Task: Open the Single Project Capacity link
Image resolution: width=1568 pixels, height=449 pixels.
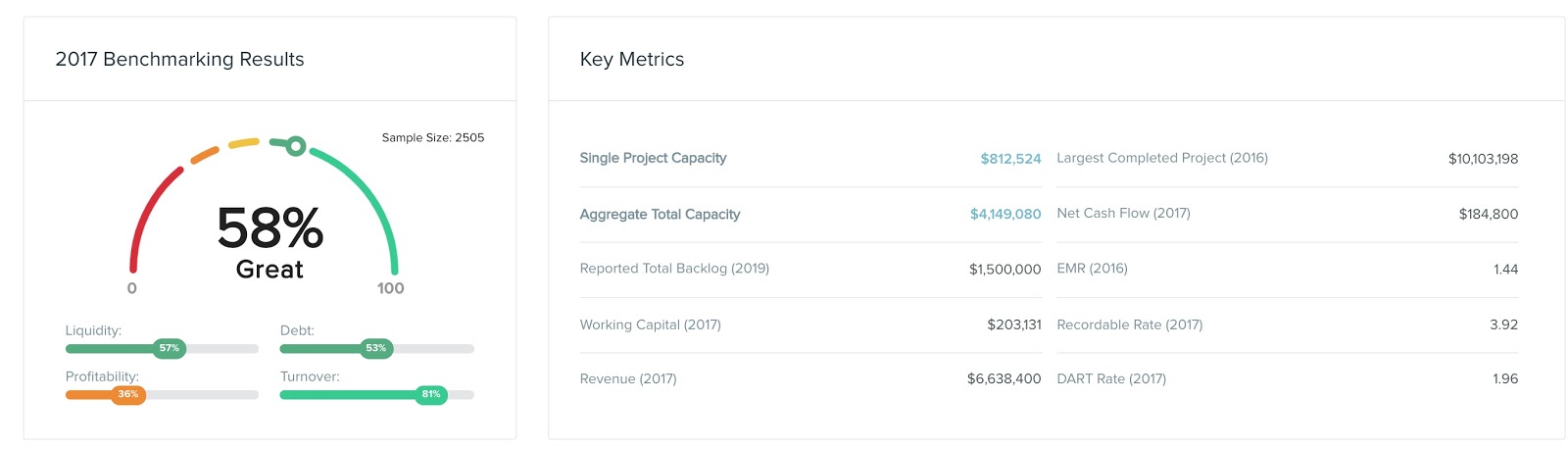Action: coord(653,158)
